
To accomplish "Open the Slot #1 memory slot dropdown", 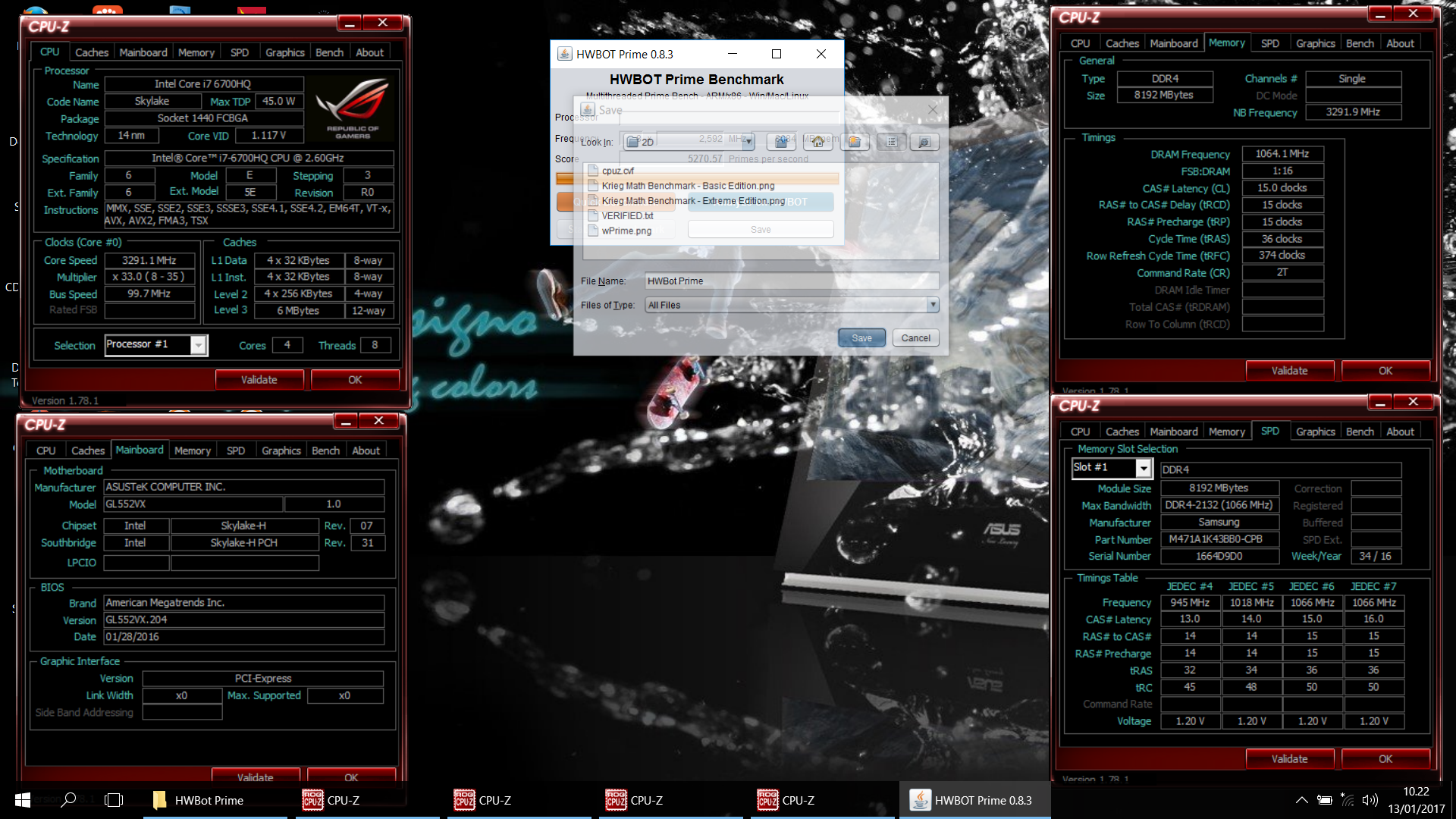I will click(1143, 468).
